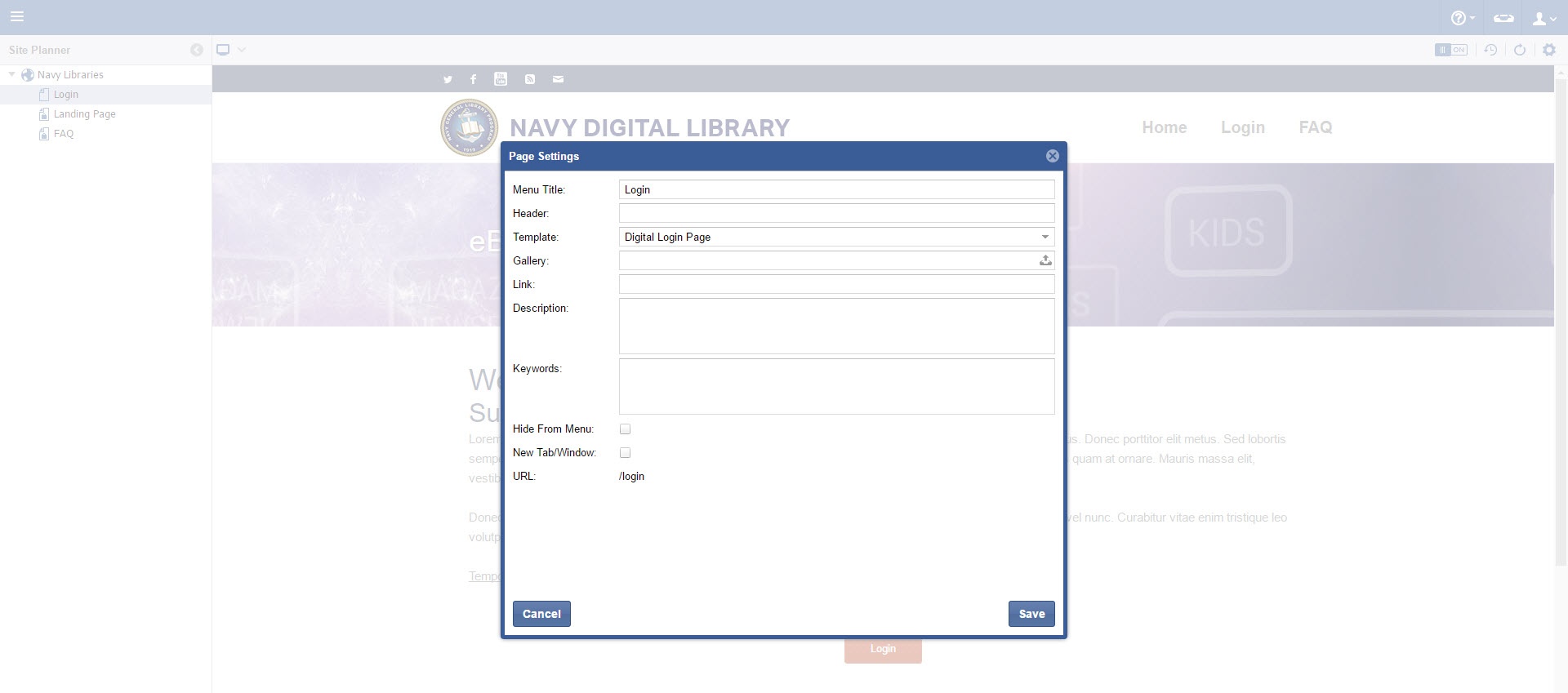Screen dimensions: 1568x693
Task: Collapse the Navy Libraries tree node
Action: (12, 74)
